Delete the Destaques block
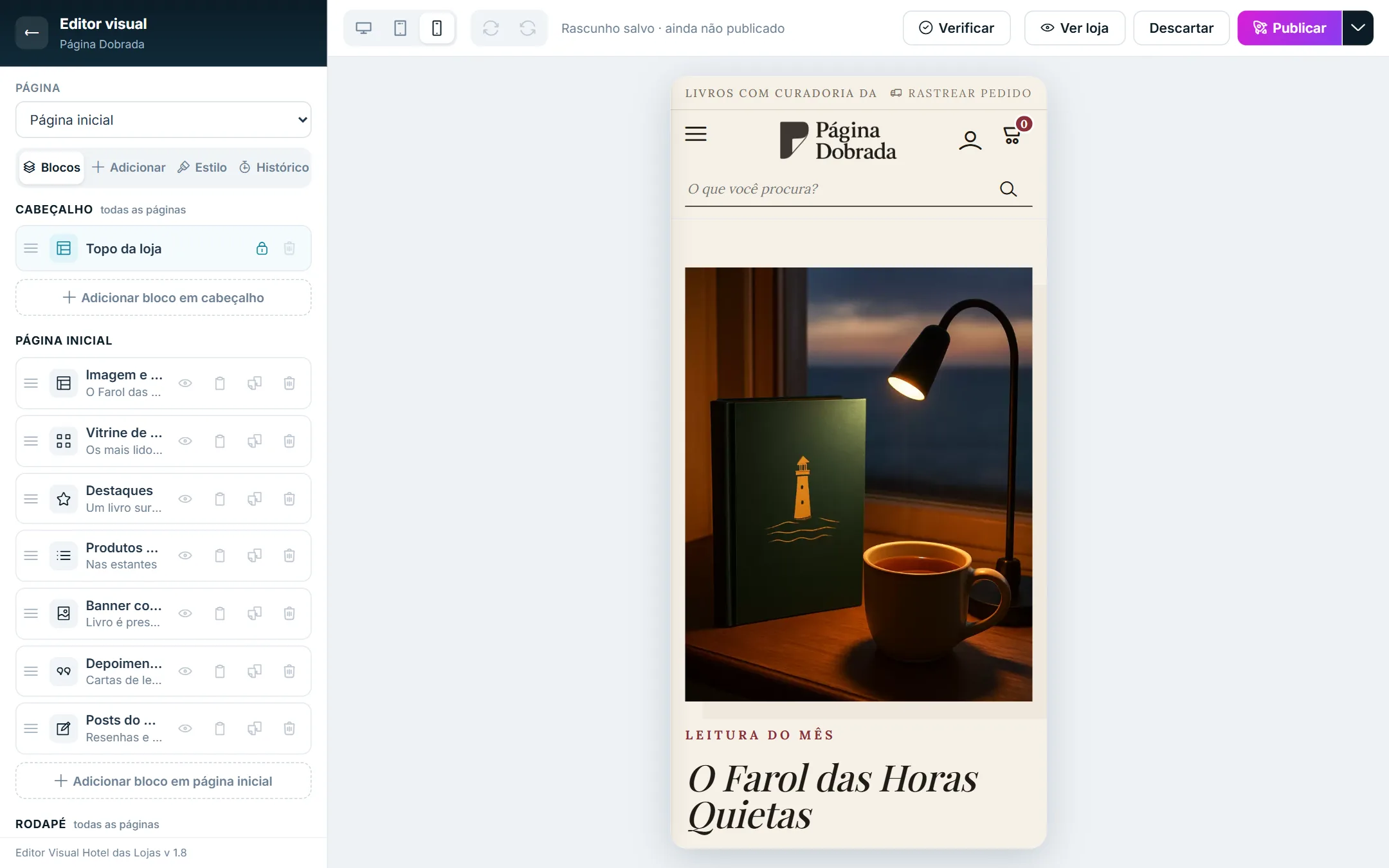The height and width of the screenshot is (868, 1389). point(289,499)
